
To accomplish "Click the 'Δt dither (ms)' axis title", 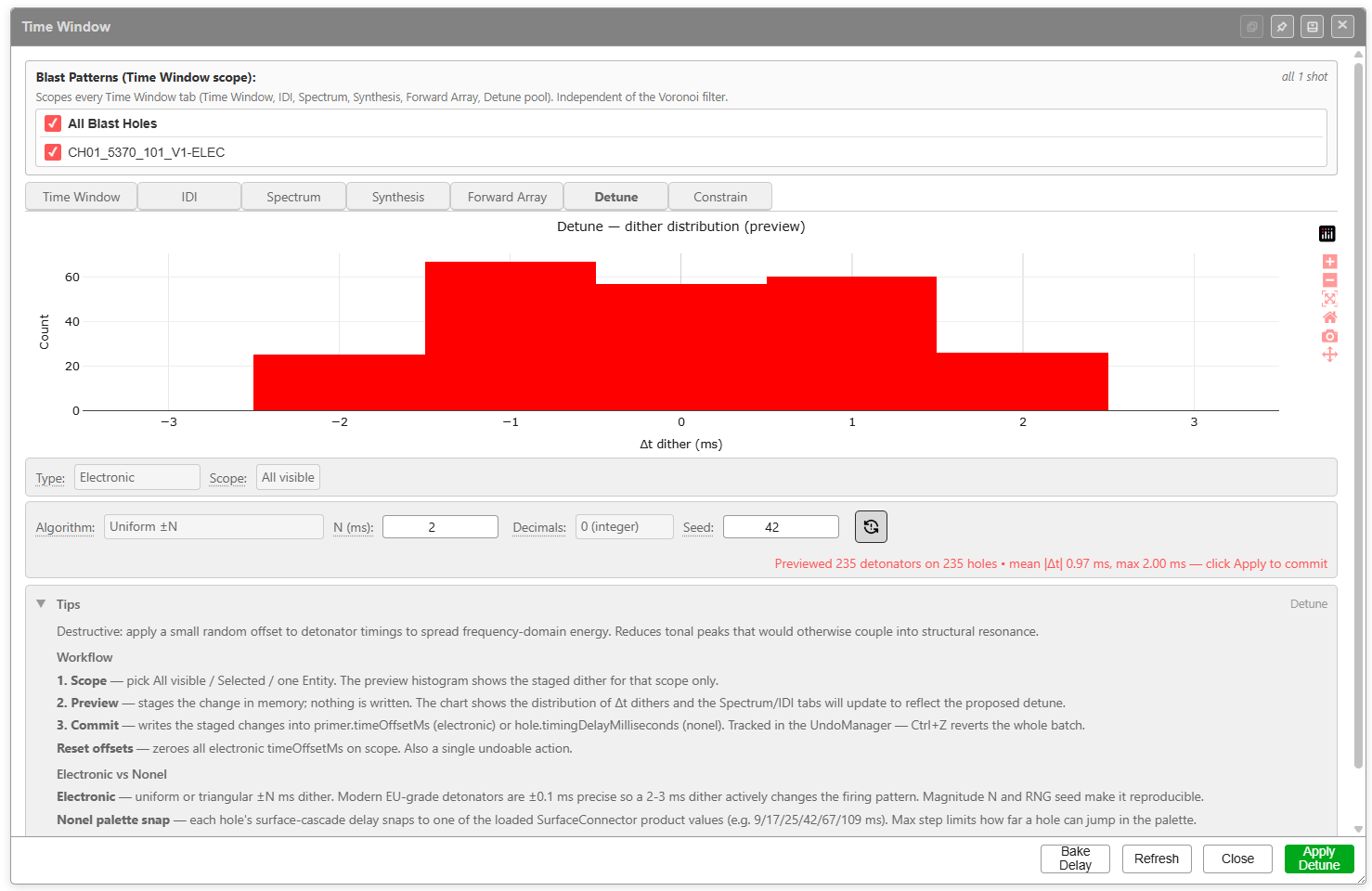I will (680, 445).
